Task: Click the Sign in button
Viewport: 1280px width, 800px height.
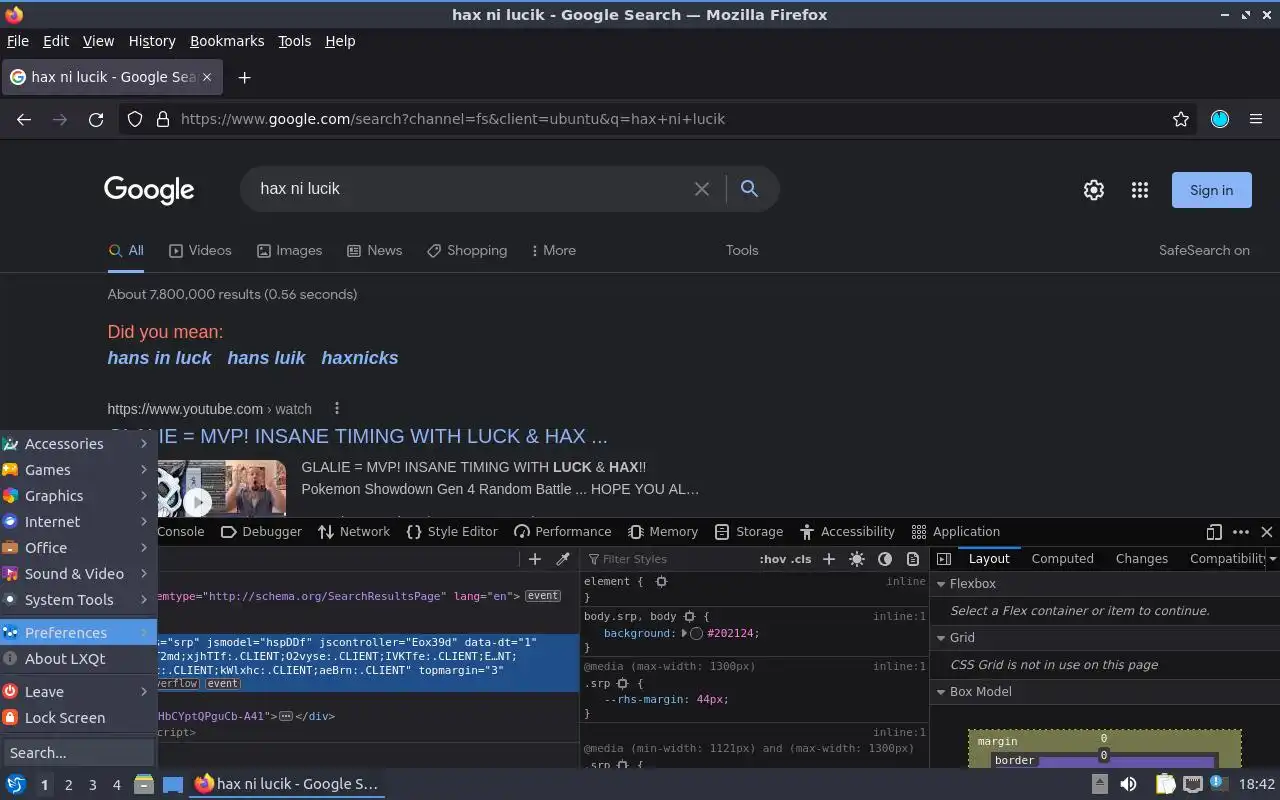Action: (1211, 190)
